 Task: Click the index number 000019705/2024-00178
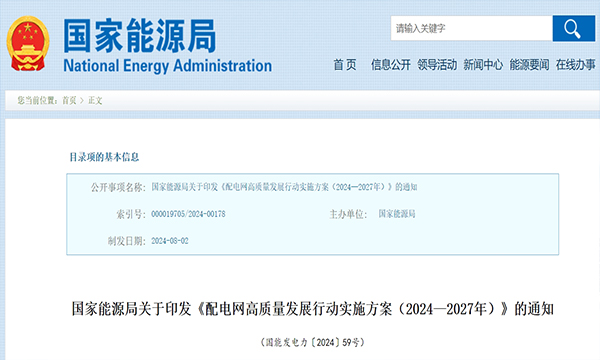(188, 214)
